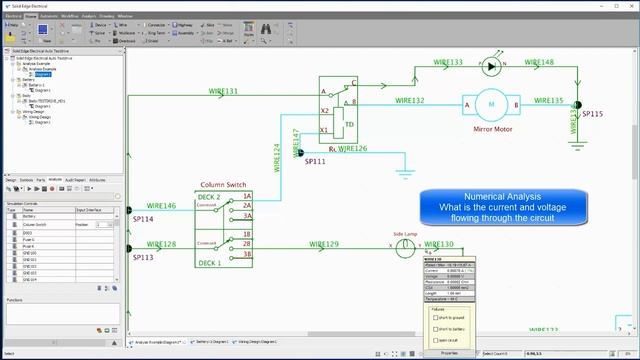Screen dimensions: 640x360
Task: Select the Side Lamp symbol in diagram
Action: pos(405,248)
